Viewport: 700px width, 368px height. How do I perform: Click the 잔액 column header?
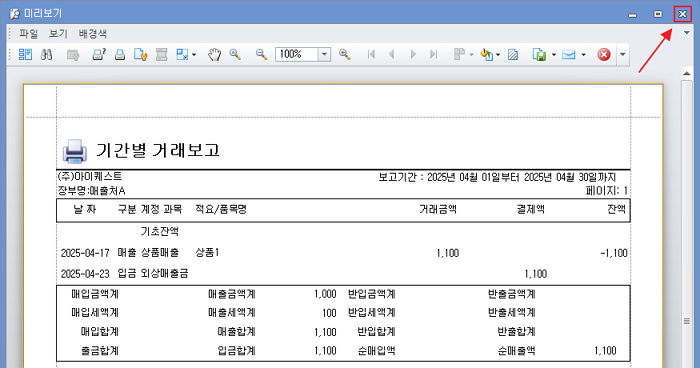click(616, 209)
